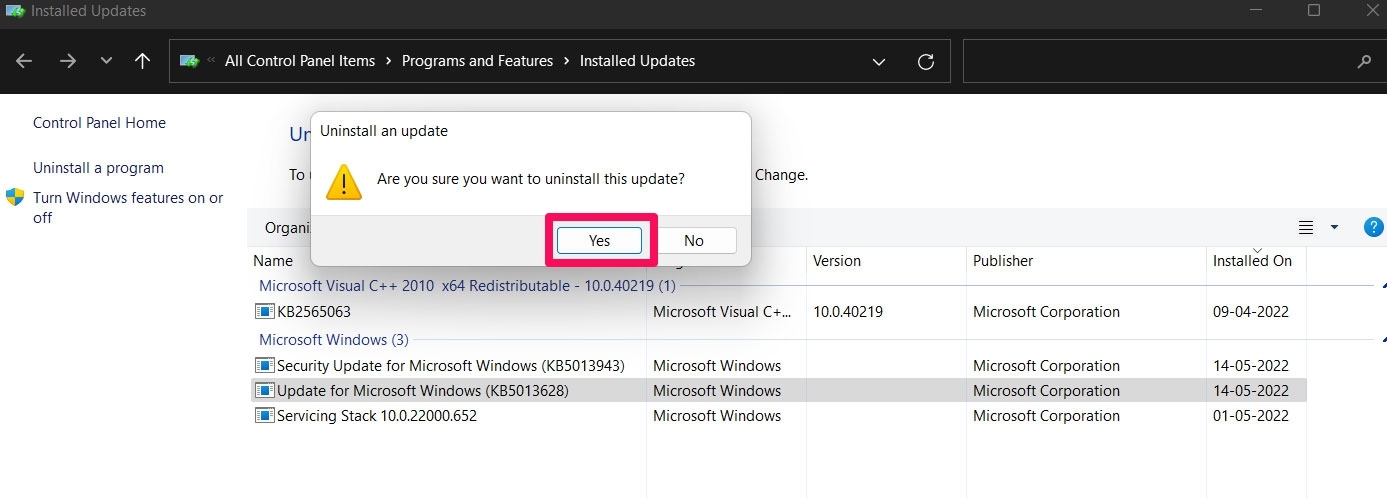Viewport: 1387px width, 499px height.
Task: Click the search box field
Action: tap(1173, 61)
